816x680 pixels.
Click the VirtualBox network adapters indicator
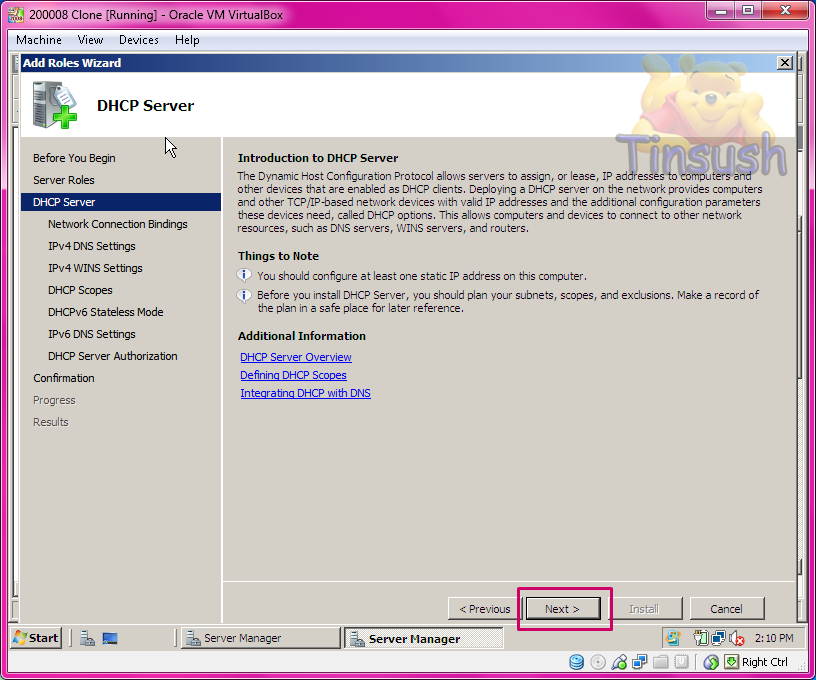click(640, 662)
